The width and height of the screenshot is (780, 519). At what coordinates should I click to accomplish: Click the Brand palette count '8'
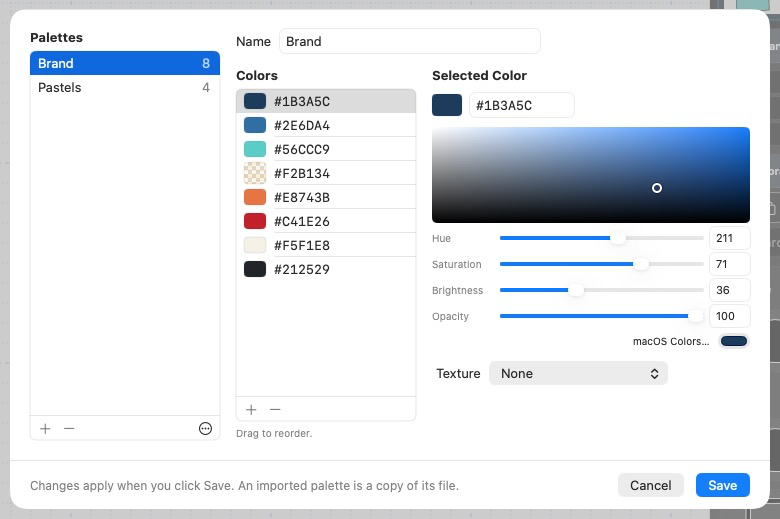pyautogui.click(x=206, y=63)
